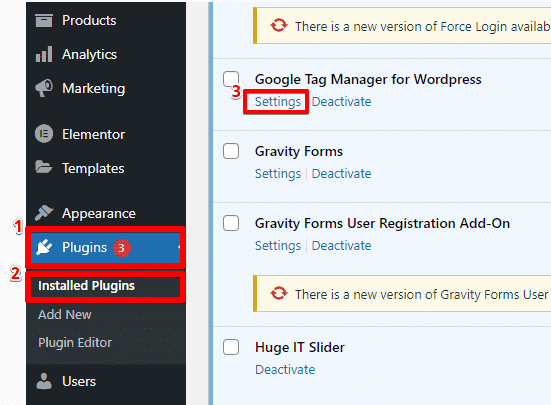This screenshot has height=405, width=551.
Task: Click the Appearance paintbrush icon
Action: pyautogui.click(x=44, y=213)
